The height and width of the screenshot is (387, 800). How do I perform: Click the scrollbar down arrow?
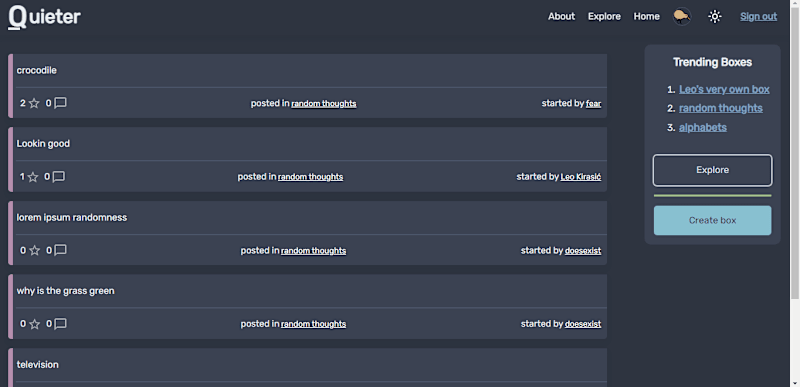click(795, 382)
